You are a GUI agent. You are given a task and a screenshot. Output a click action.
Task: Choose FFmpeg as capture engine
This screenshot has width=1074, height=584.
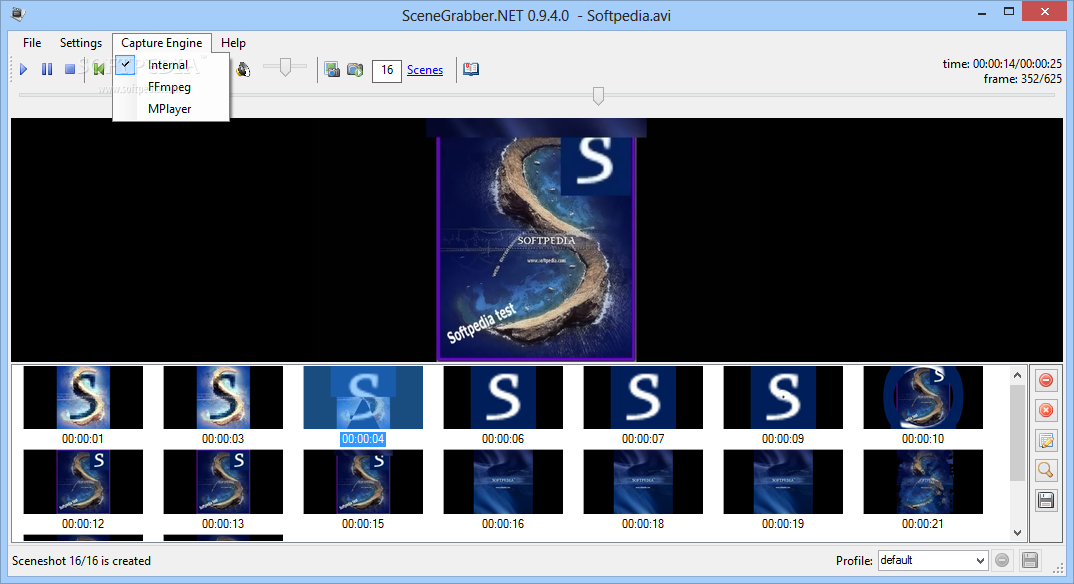click(171, 87)
